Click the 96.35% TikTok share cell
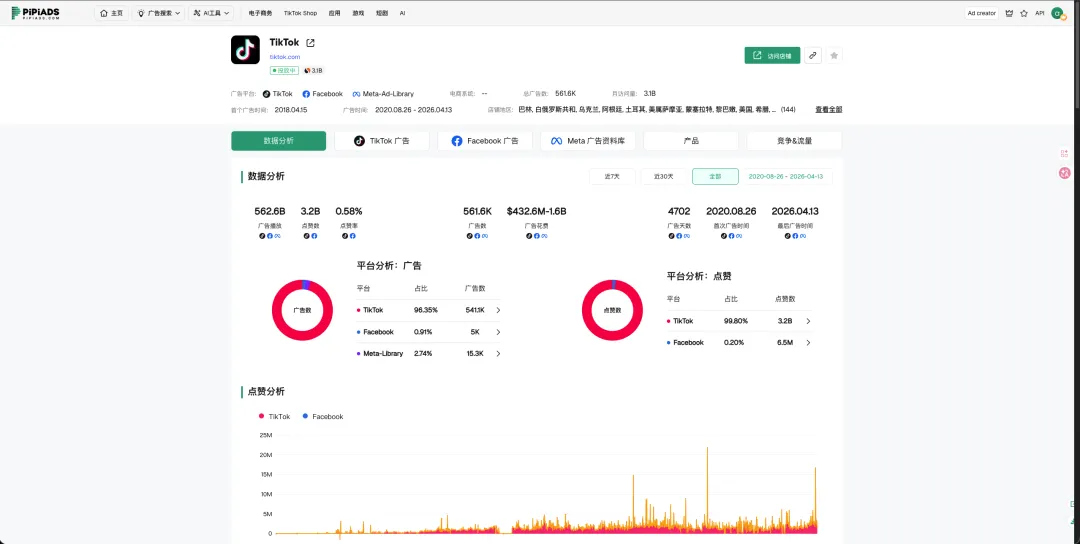The image size is (1080, 544). [426, 311]
